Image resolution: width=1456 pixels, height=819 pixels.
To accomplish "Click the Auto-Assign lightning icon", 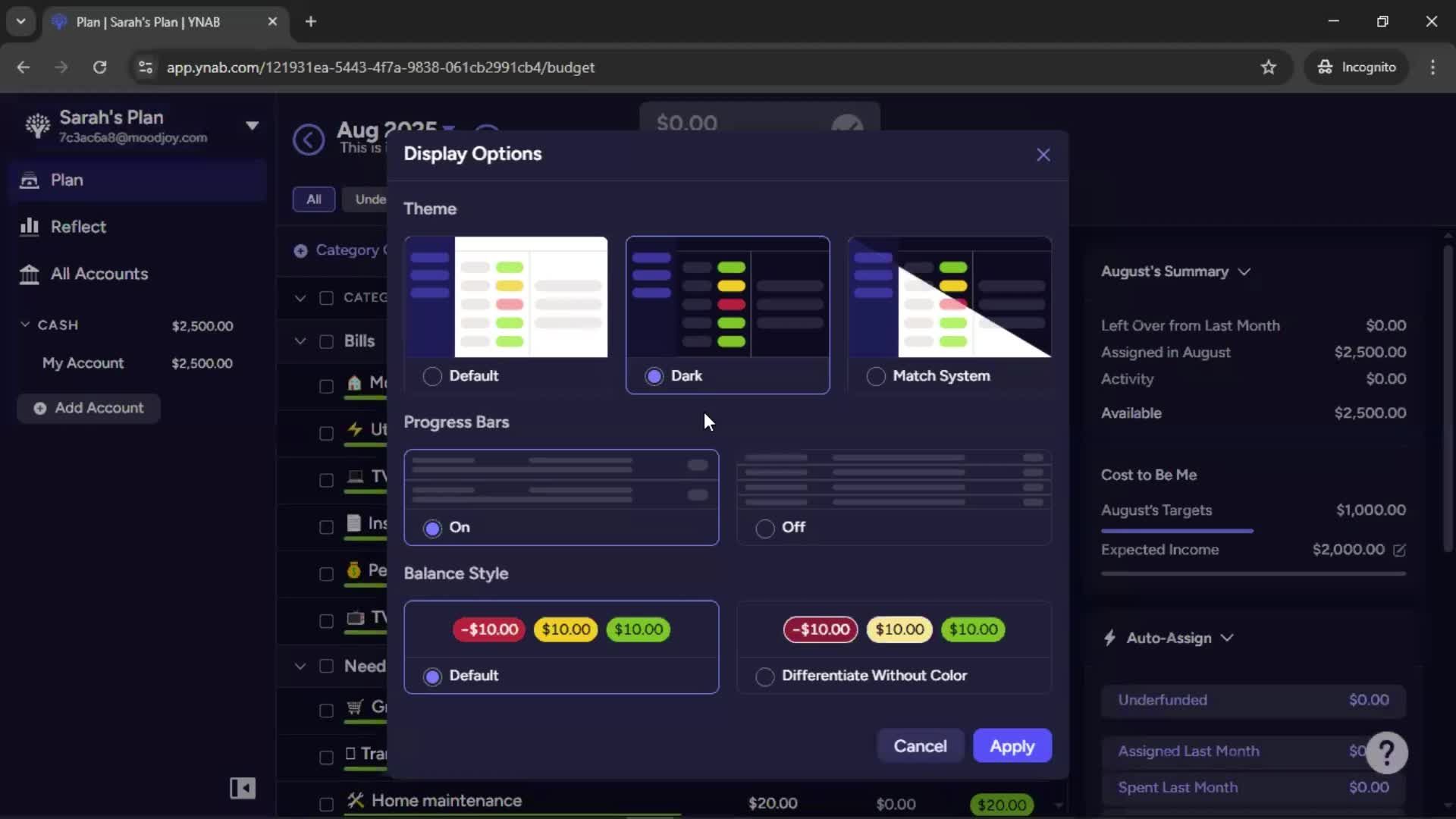I will 1109,638.
